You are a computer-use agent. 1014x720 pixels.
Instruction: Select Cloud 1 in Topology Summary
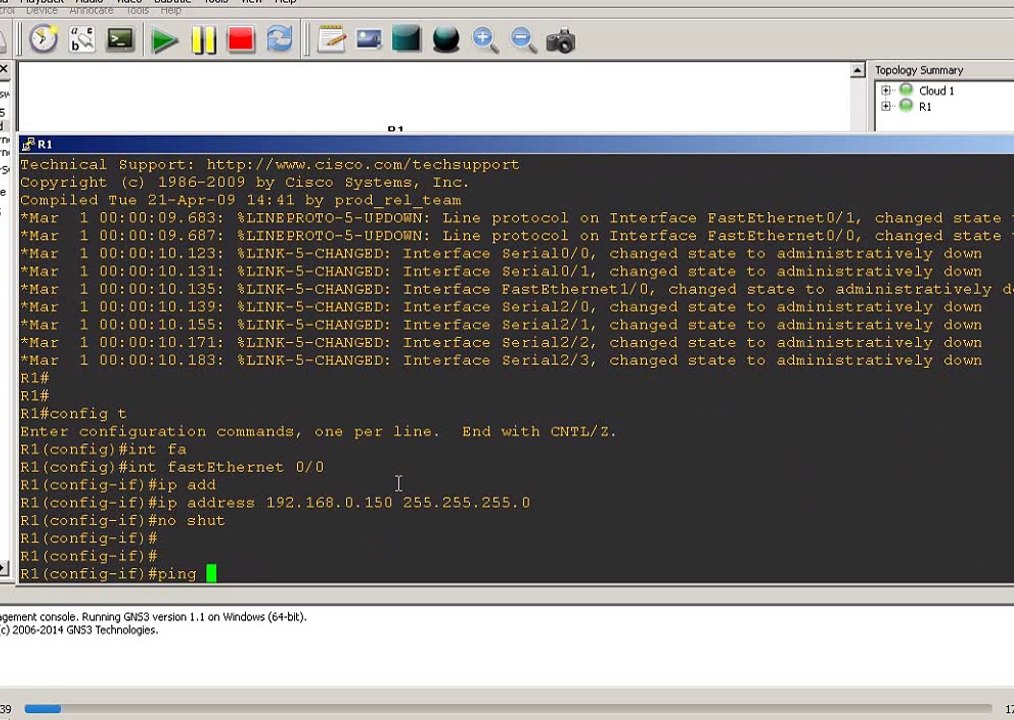(x=936, y=91)
